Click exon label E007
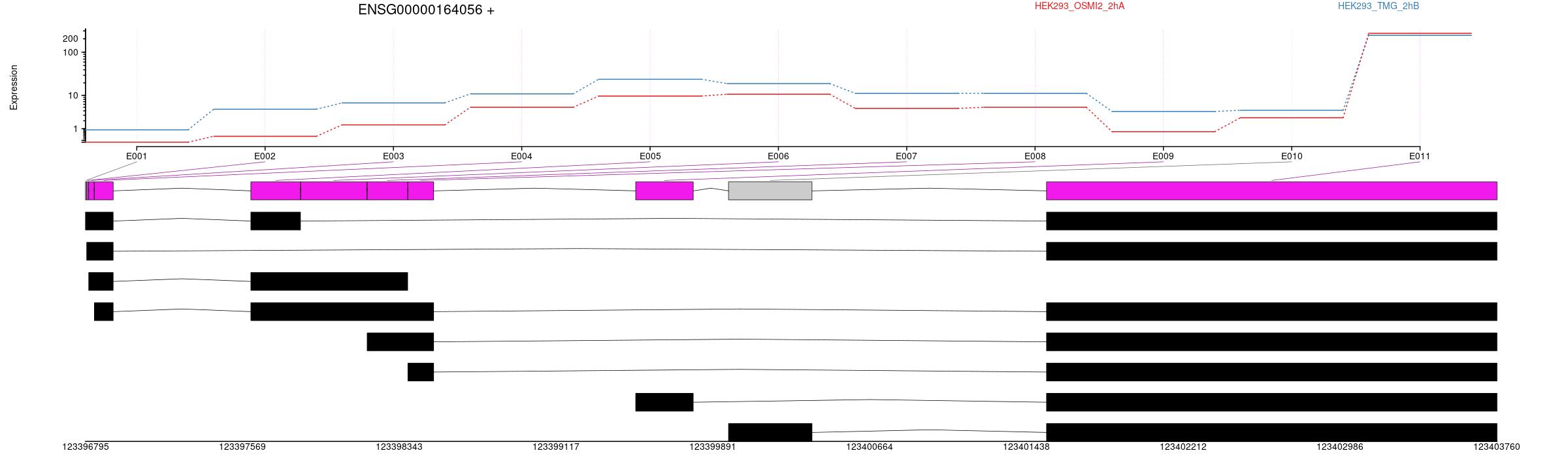Image resolution: width=1568 pixels, height=457 pixels. click(x=906, y=156)
